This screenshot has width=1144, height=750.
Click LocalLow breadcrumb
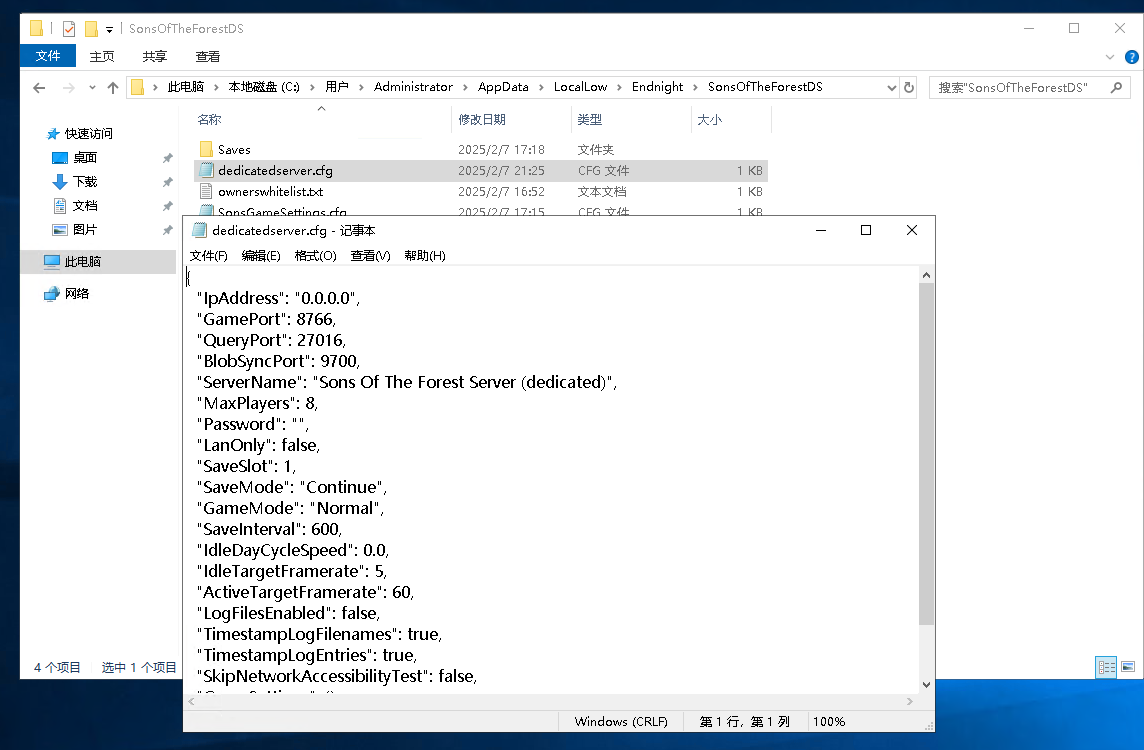580,87
